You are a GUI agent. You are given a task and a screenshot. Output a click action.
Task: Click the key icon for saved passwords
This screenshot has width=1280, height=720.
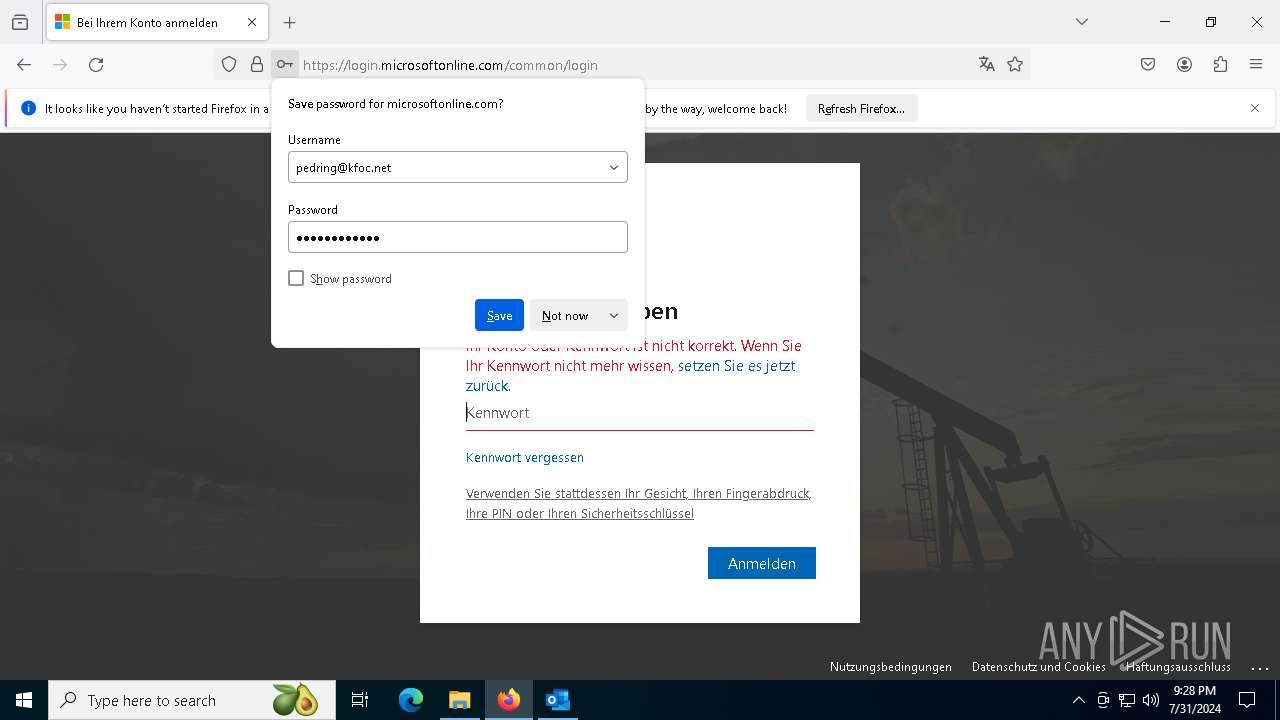click(x=285, y=65)
